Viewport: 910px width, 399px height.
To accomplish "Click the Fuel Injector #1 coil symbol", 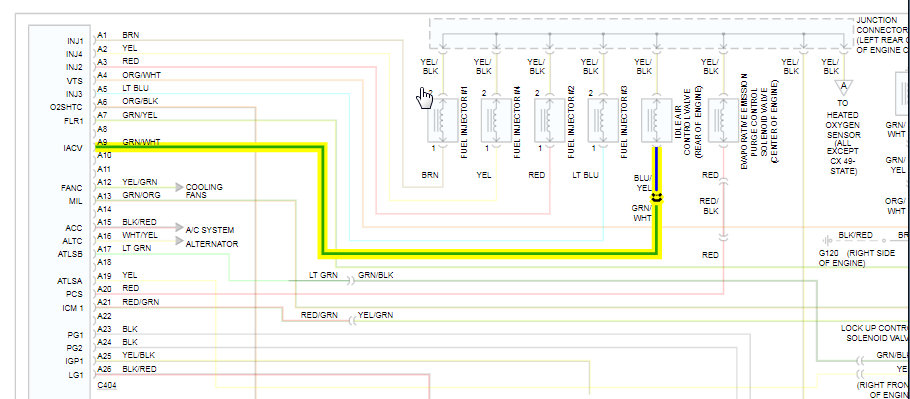I will [443, 121].
